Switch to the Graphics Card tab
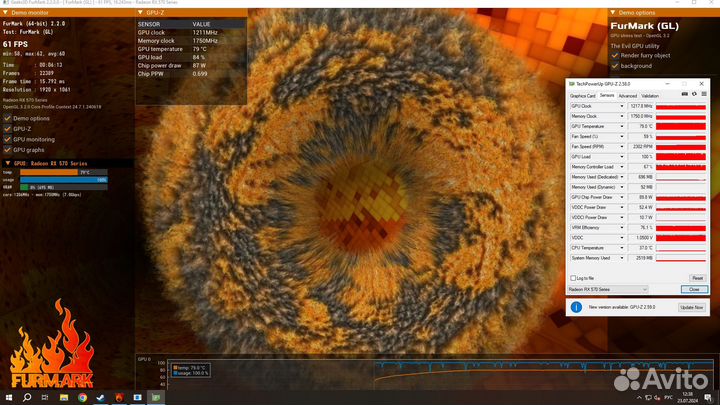The image size is (720, 405). click(x=582, y=96)
